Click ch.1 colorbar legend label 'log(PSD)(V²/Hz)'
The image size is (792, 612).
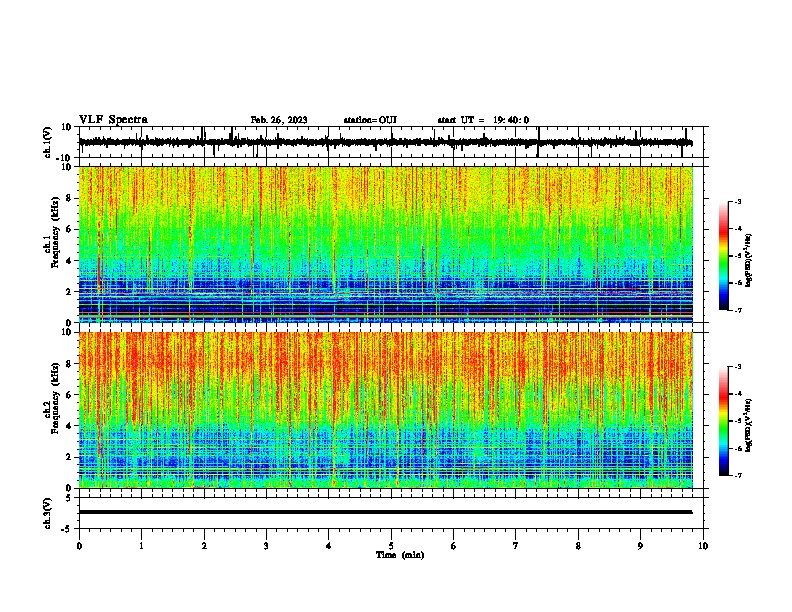click(748, 261)
